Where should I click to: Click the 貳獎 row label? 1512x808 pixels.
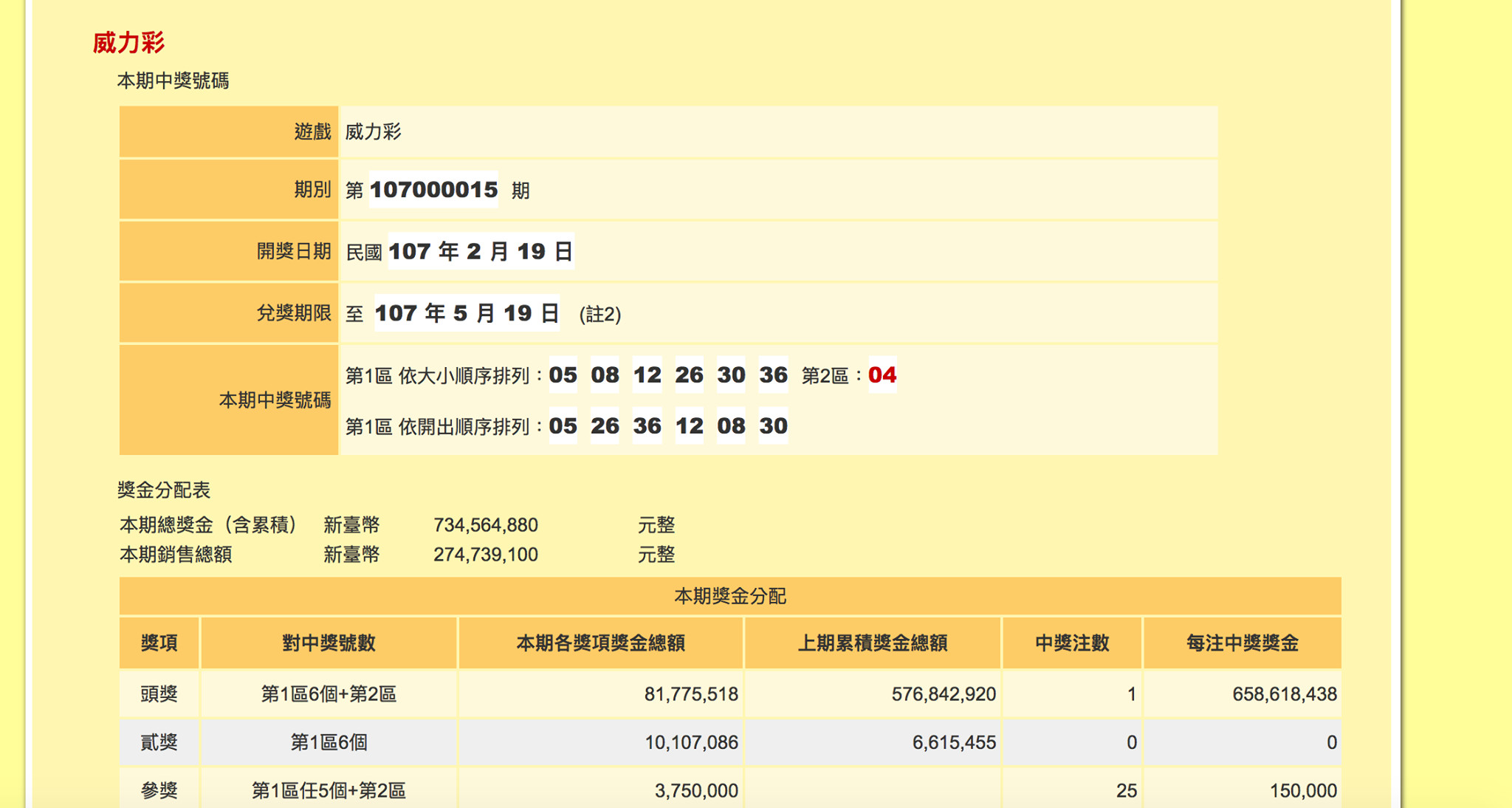[x=159, y=742]
